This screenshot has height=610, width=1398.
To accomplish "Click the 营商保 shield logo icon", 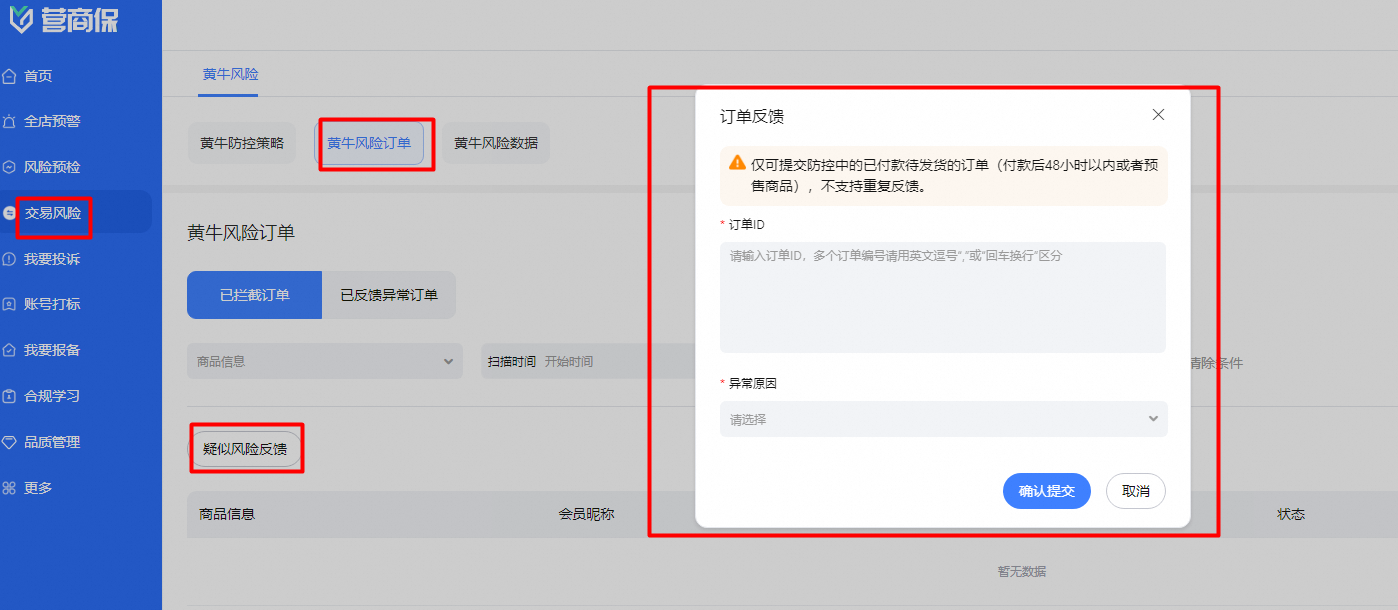I will pos(21,17).
